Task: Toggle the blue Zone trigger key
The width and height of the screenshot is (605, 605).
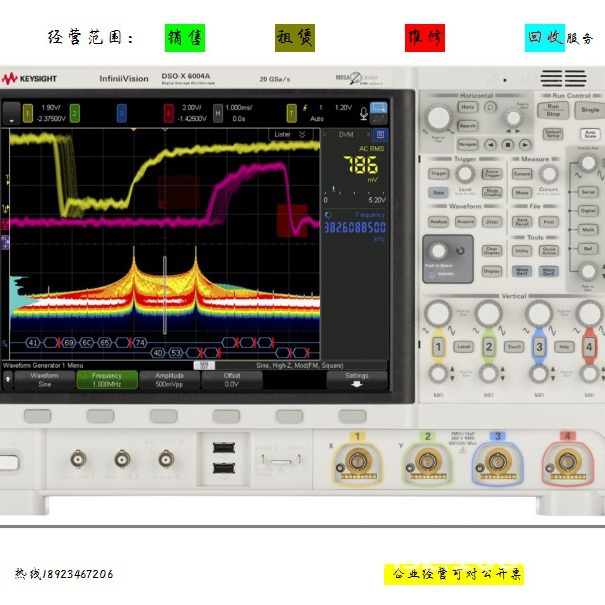Action: pos(438,192)
